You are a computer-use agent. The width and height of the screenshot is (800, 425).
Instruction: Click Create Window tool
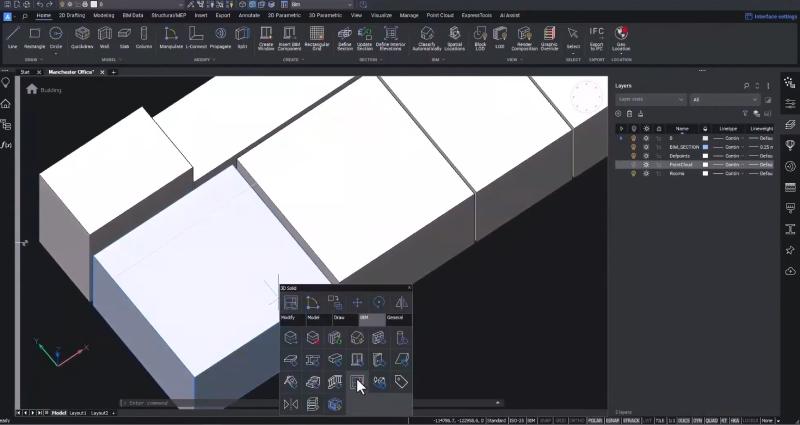tap(266, 39)
